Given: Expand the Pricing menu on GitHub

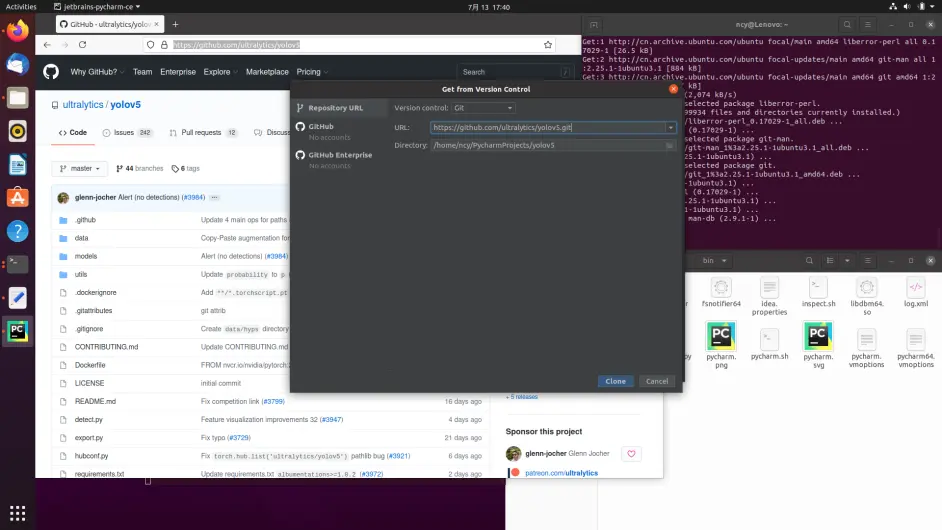Looking at the screenshot, I should [x=312, y=72].
